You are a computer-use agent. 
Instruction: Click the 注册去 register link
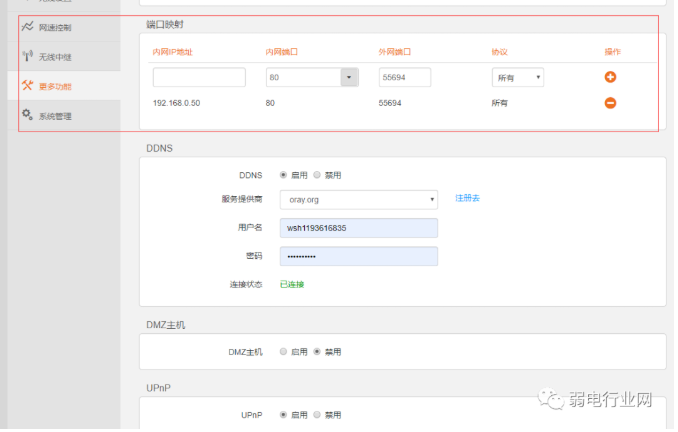467,199
